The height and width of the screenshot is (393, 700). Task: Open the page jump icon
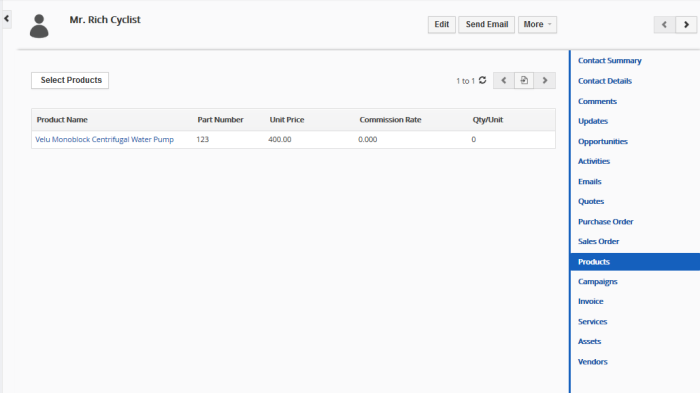524,80
